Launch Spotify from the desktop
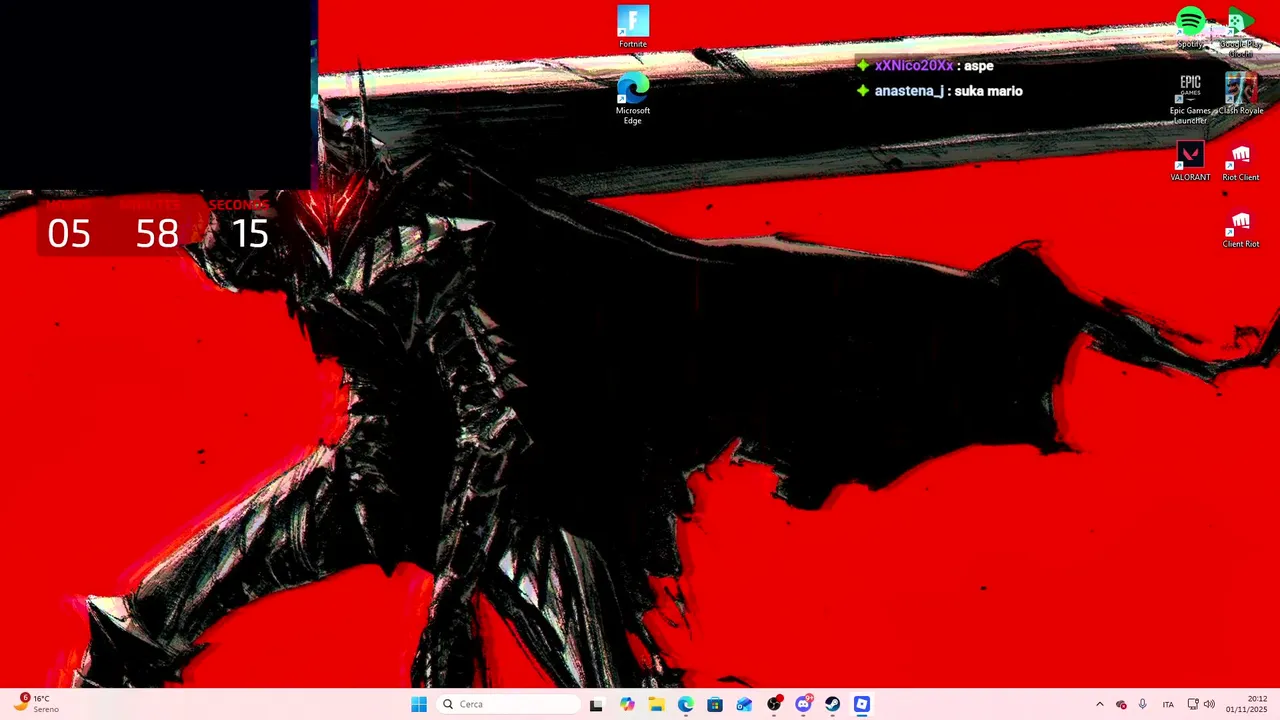The image size is (1280, 720). click(x=1190, y=27)
